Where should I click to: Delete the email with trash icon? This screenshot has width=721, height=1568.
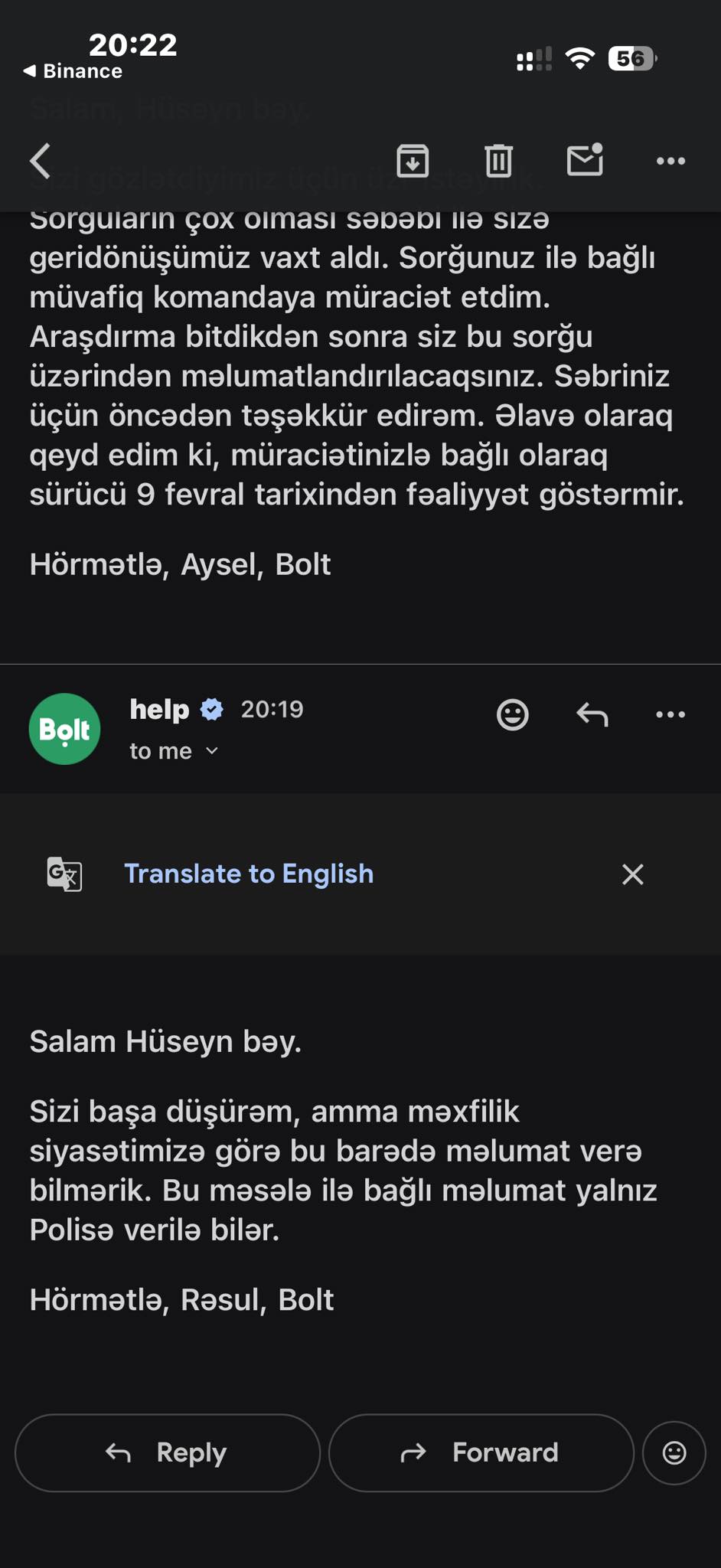(x=498, y=161)
